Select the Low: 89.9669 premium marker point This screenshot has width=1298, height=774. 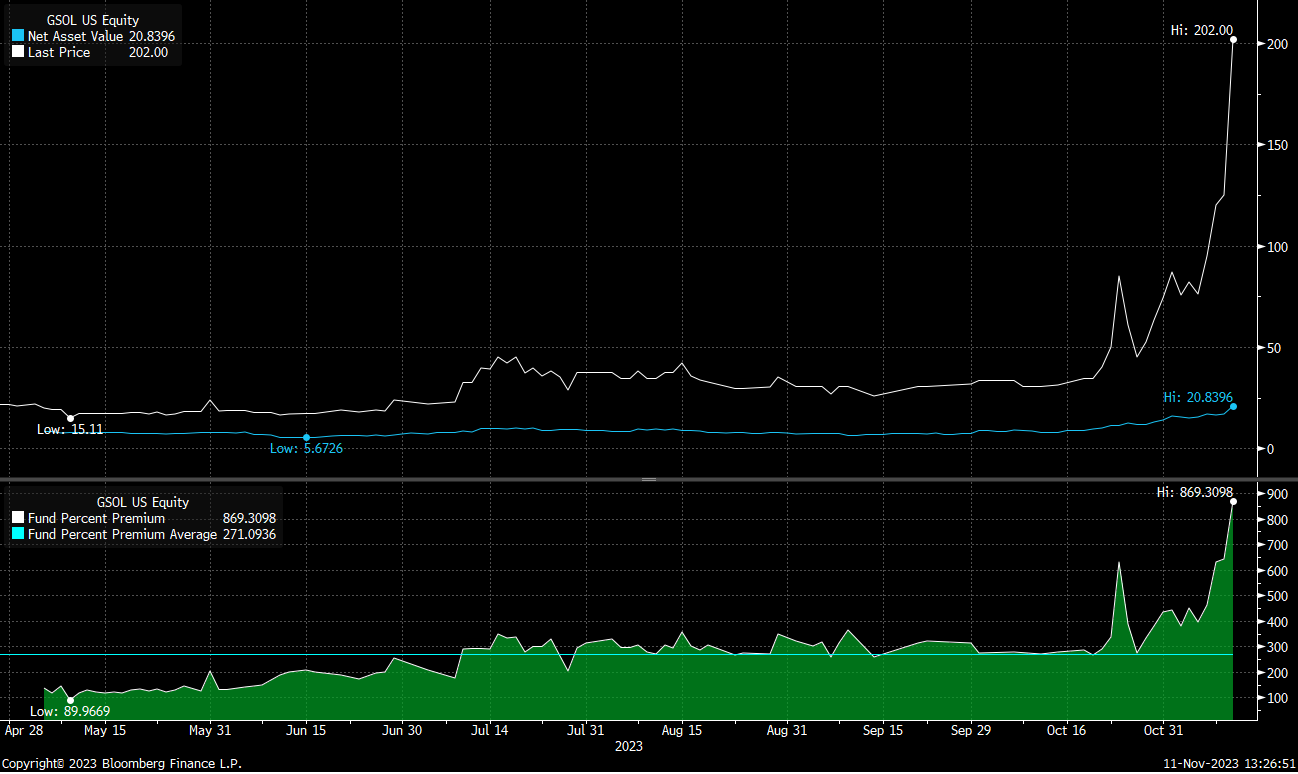point(70,700)
